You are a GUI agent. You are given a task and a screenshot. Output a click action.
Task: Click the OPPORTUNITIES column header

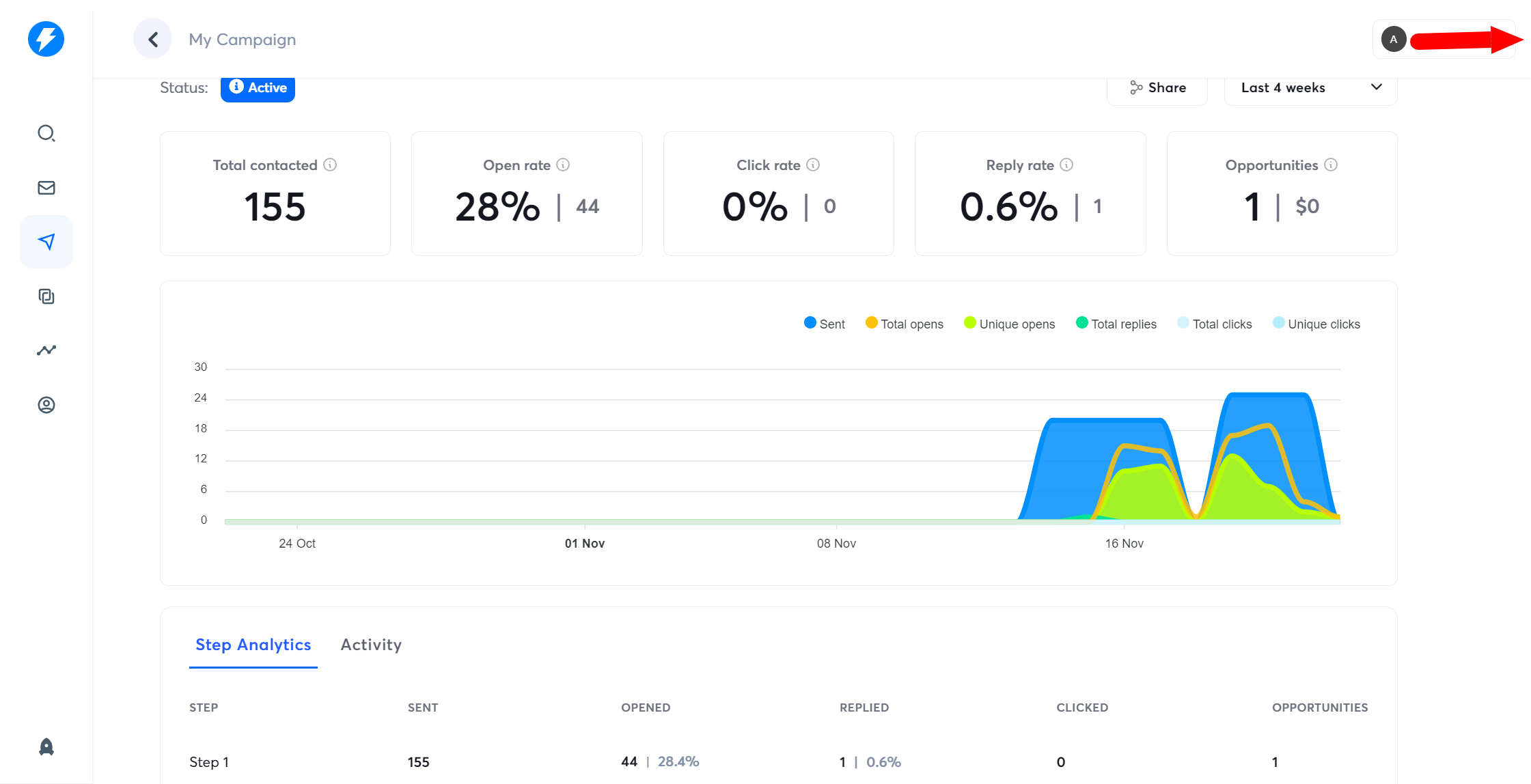pyautogui.click(x=1320, y=708)
